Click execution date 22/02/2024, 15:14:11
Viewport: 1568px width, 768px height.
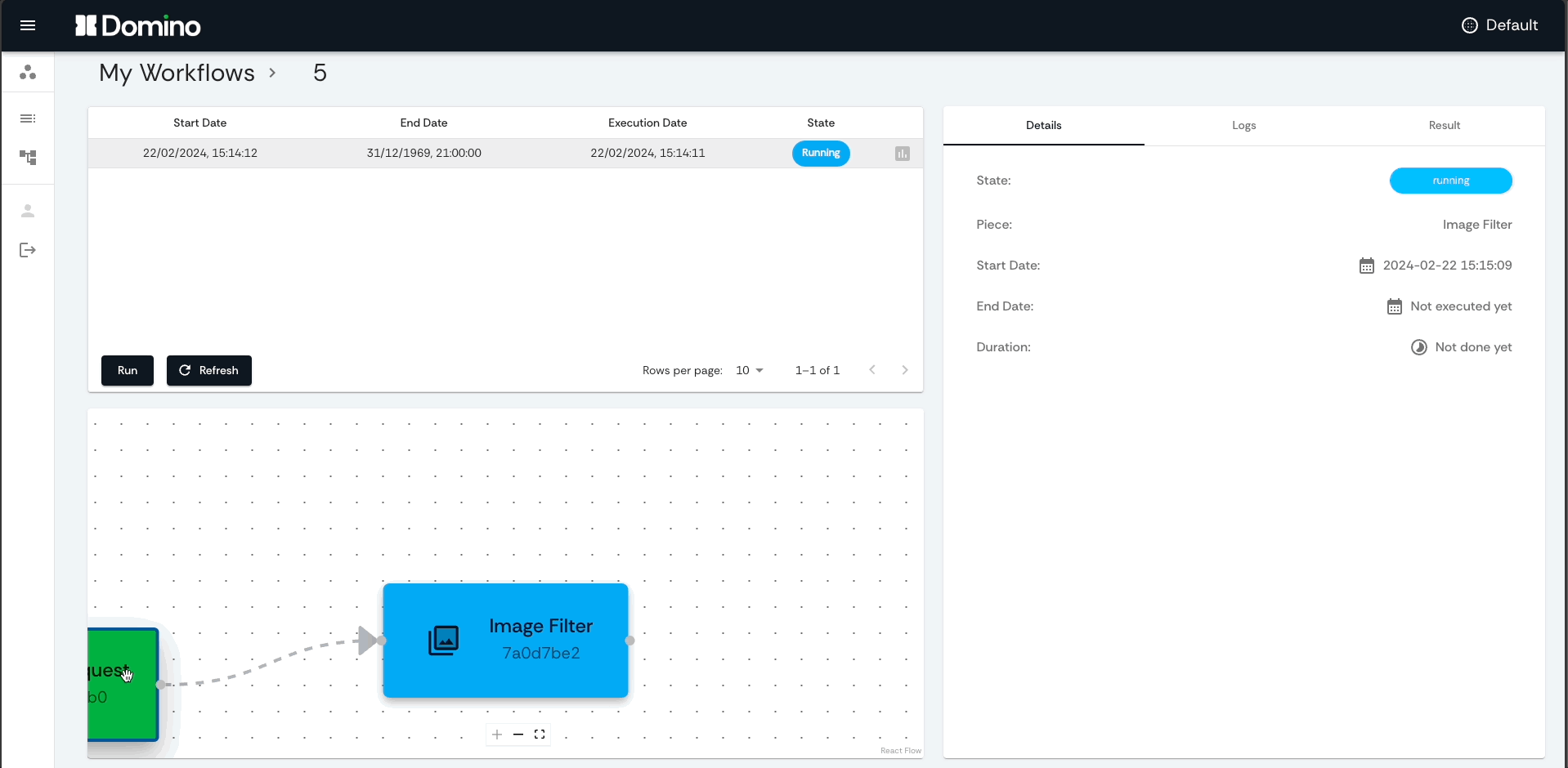point(647,153)
